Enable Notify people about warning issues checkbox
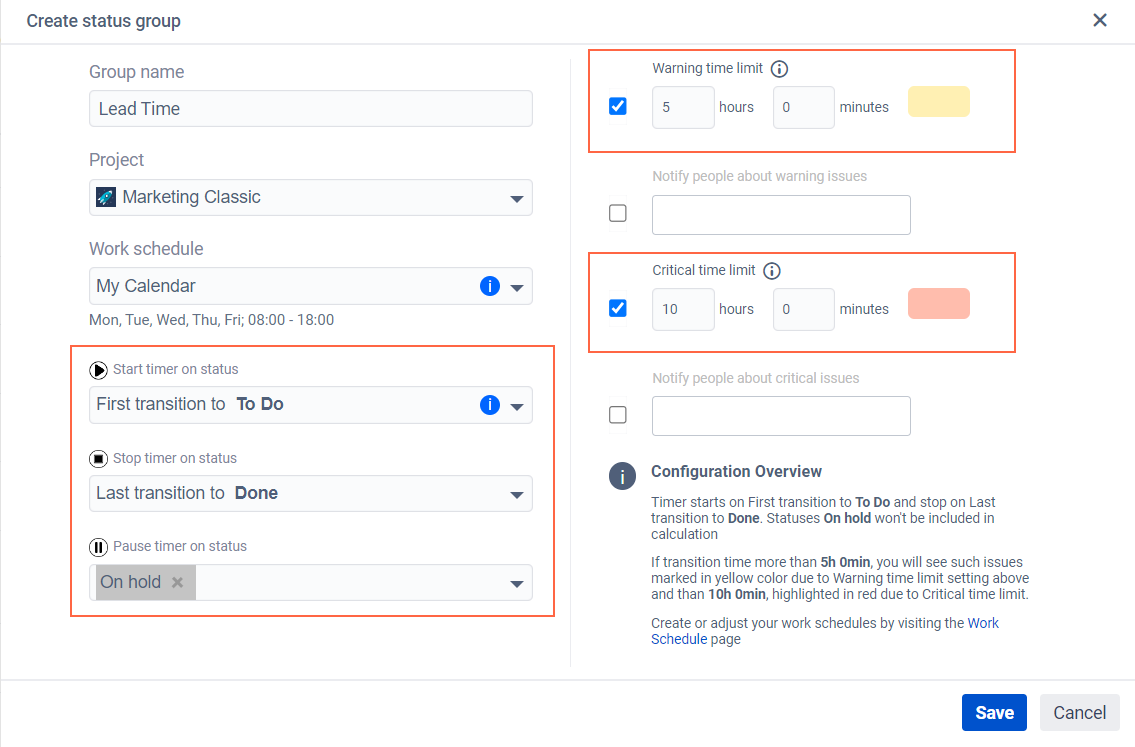 tap(617, 214)
